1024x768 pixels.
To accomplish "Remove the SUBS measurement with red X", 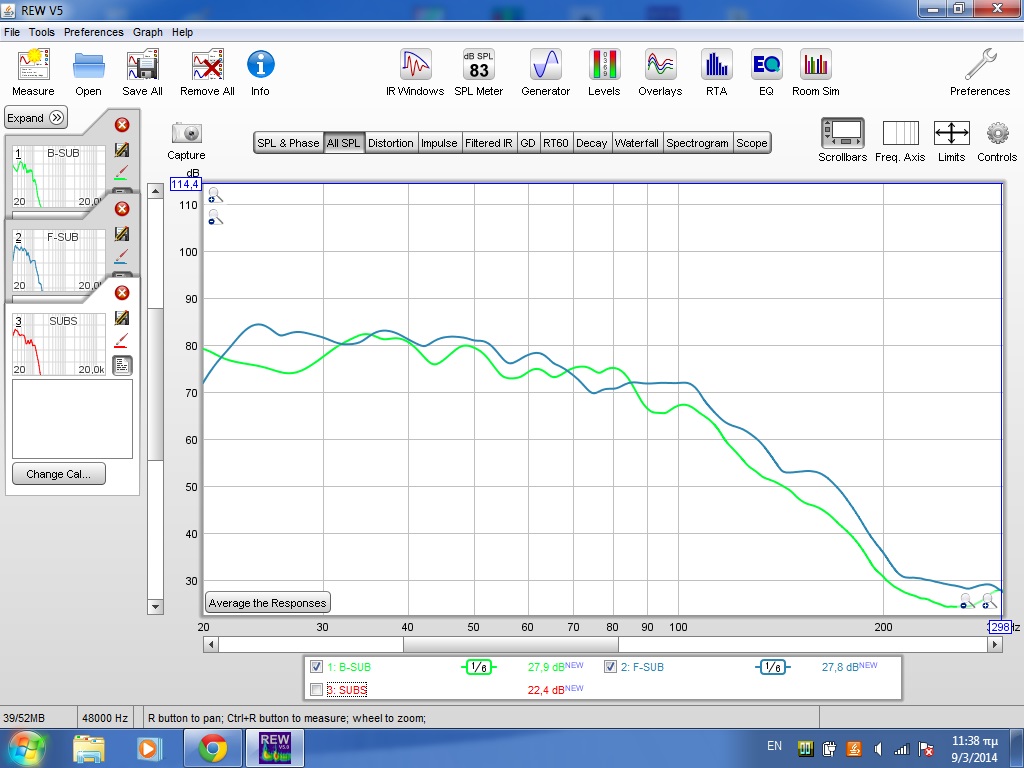I will [x=122, y=293].
